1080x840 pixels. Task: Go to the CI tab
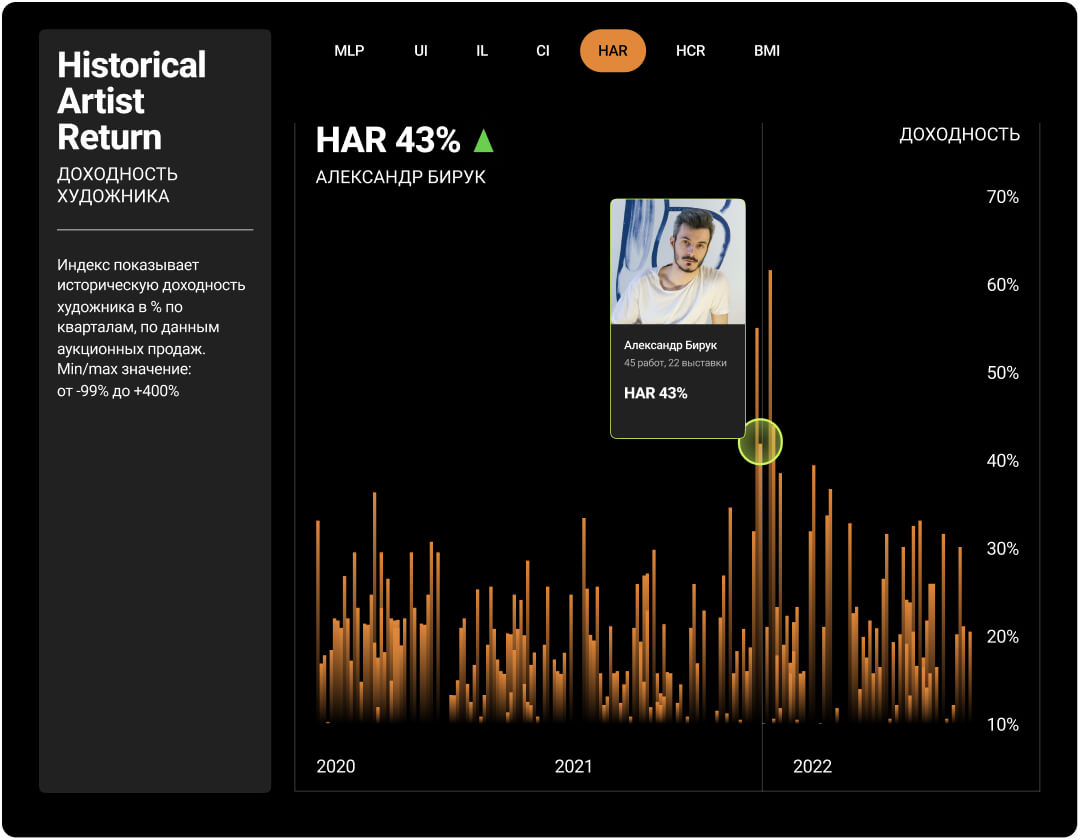point(543,51)
